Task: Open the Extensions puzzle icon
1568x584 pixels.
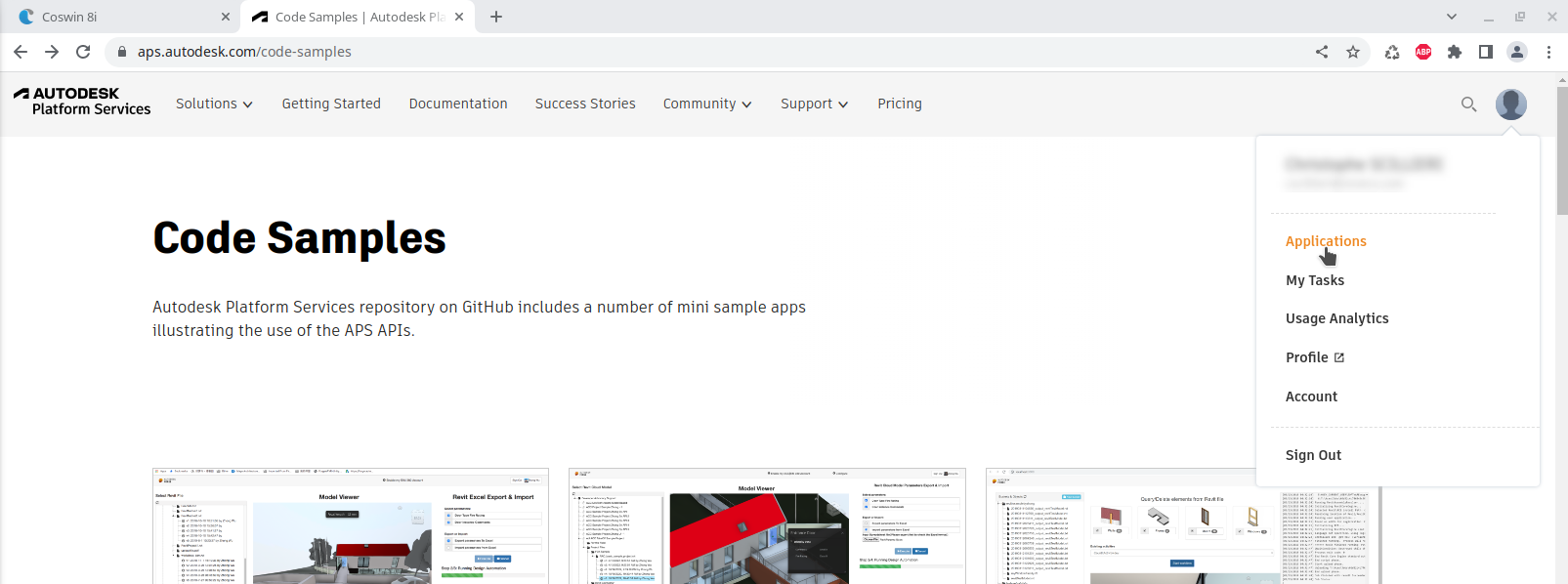Action: point(1455,52)
